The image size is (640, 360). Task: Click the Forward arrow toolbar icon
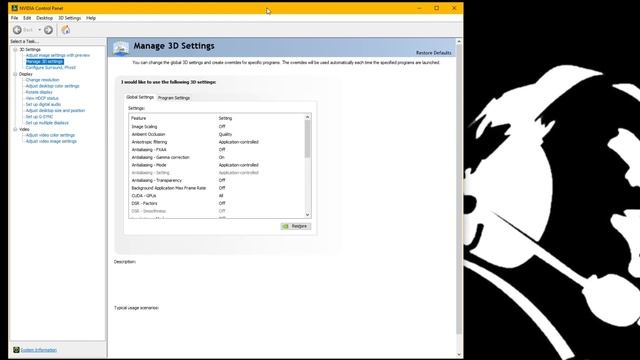[x=48, y=30]
